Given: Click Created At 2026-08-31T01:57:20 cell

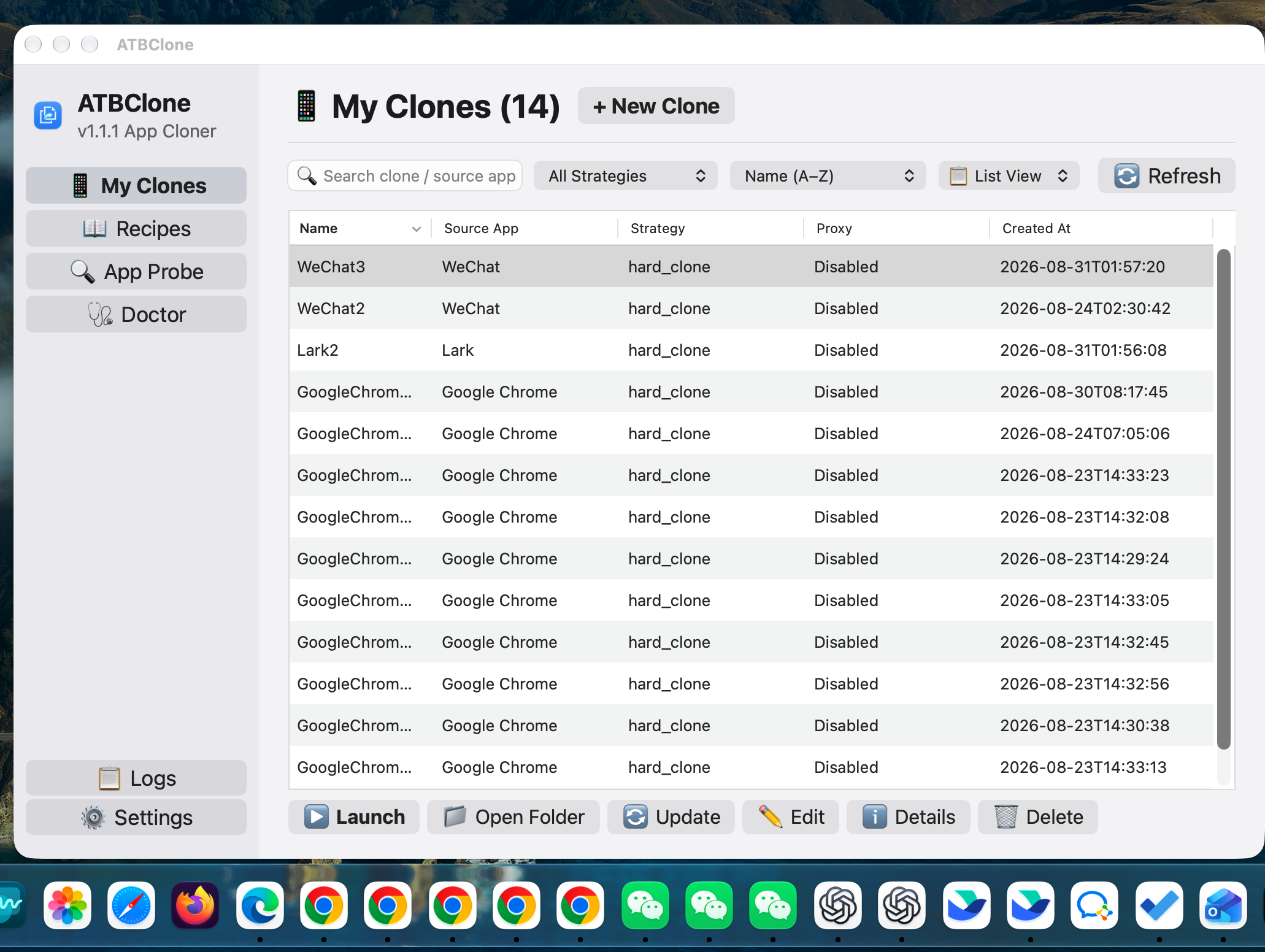Looking at the screenshot, I should click(1082, 266).
